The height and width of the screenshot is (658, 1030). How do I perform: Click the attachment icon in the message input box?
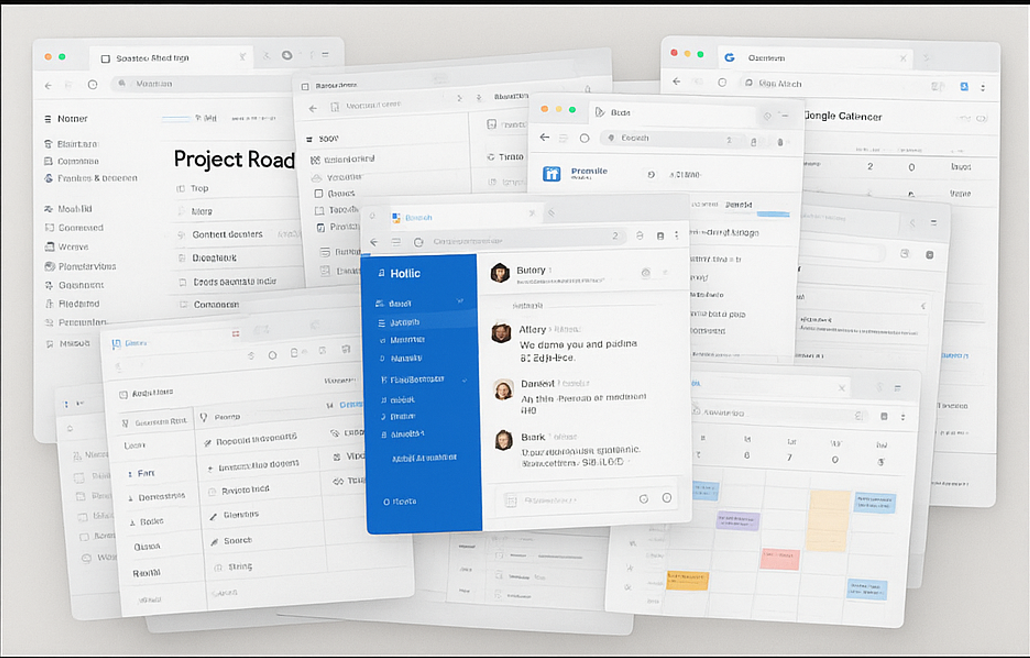(510, 499)
